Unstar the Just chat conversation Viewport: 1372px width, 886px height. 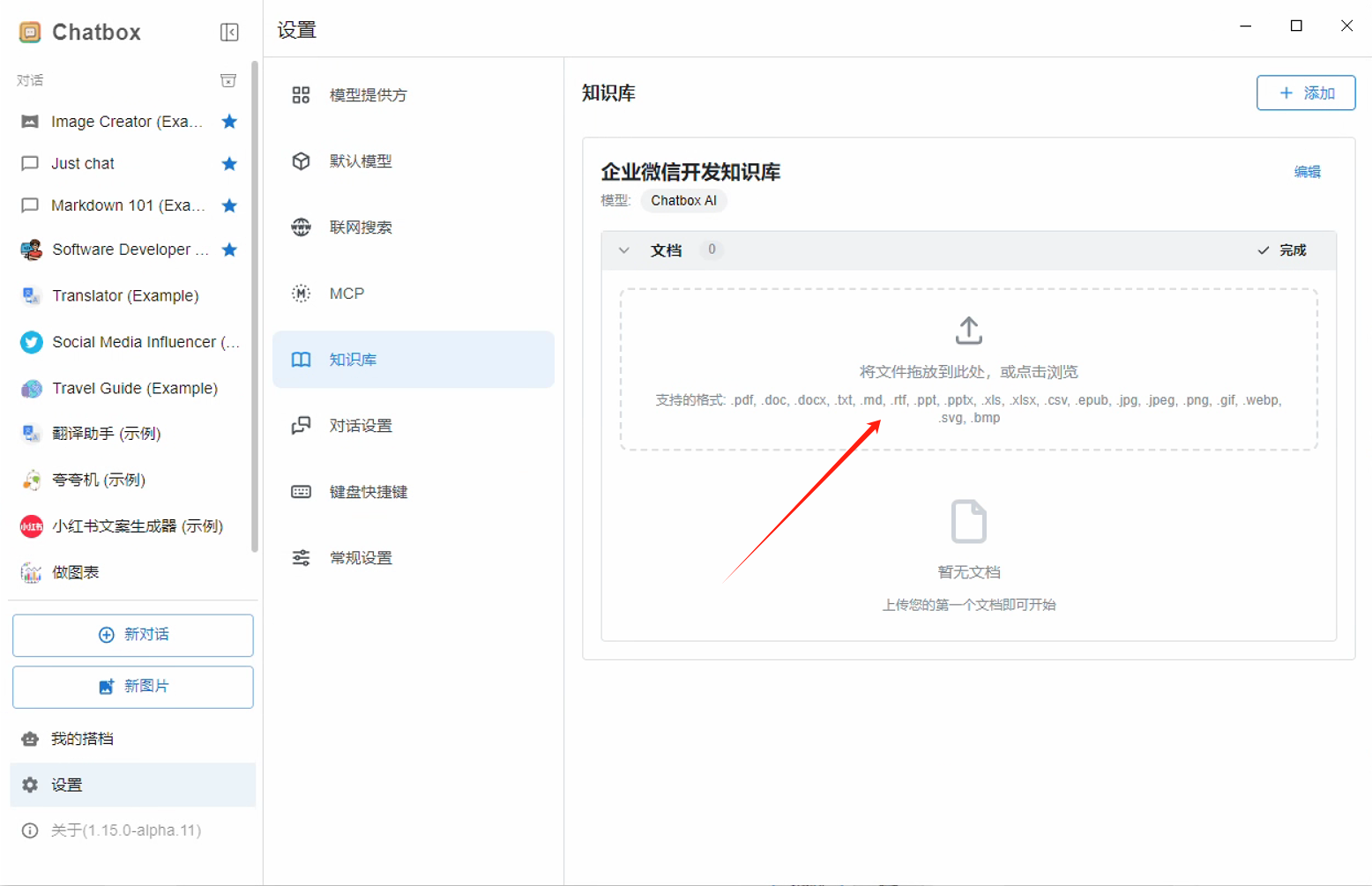tap(229, 164)
